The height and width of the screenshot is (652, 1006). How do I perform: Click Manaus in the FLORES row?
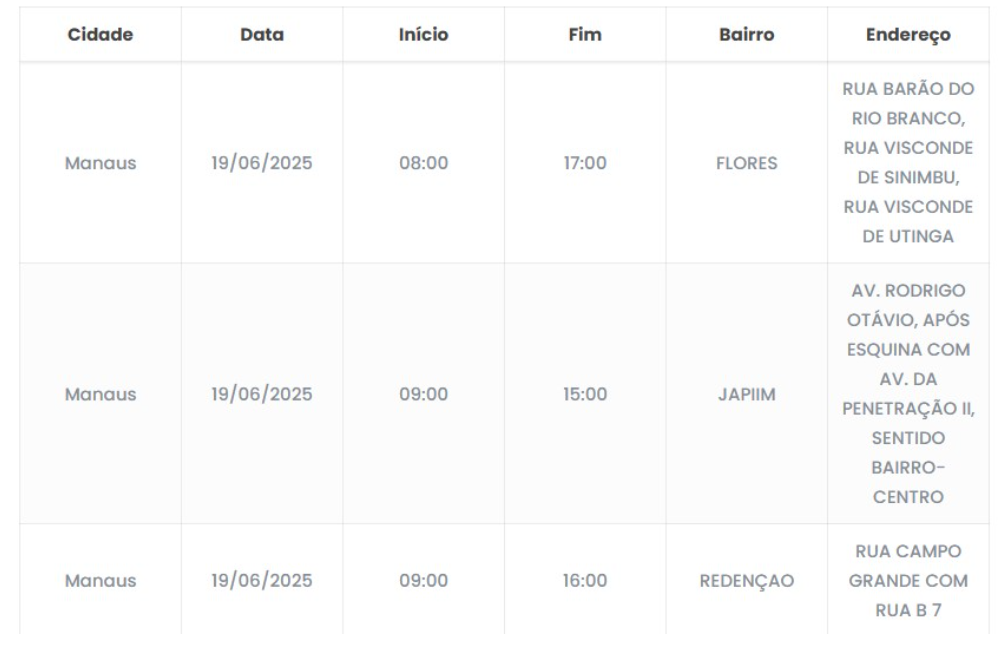point(100,163)
